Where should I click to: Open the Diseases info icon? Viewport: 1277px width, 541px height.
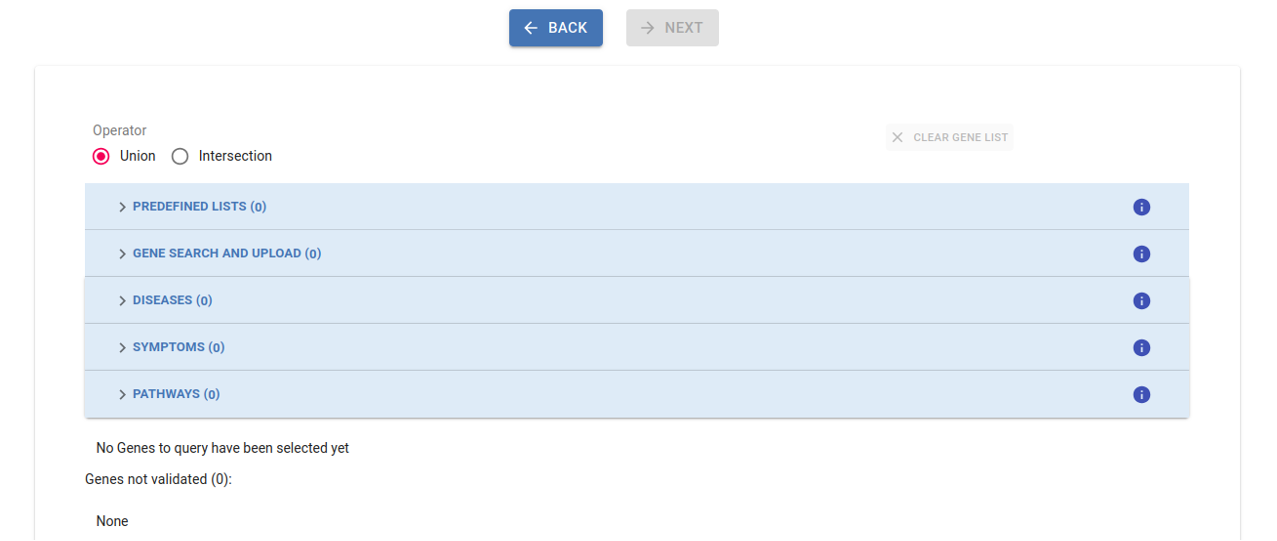1141,301
